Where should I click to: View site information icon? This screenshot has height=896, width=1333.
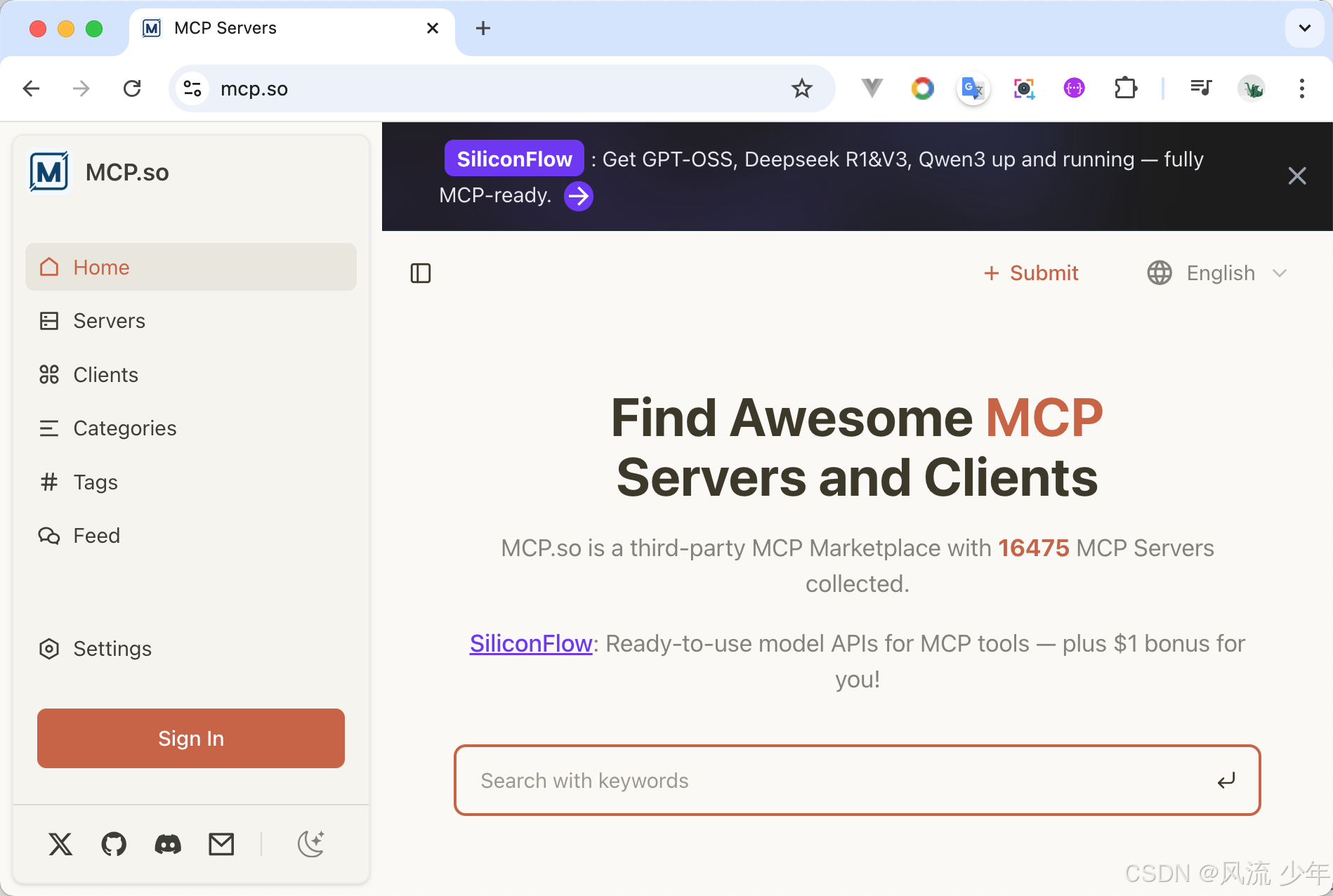(x=192, y=88)
